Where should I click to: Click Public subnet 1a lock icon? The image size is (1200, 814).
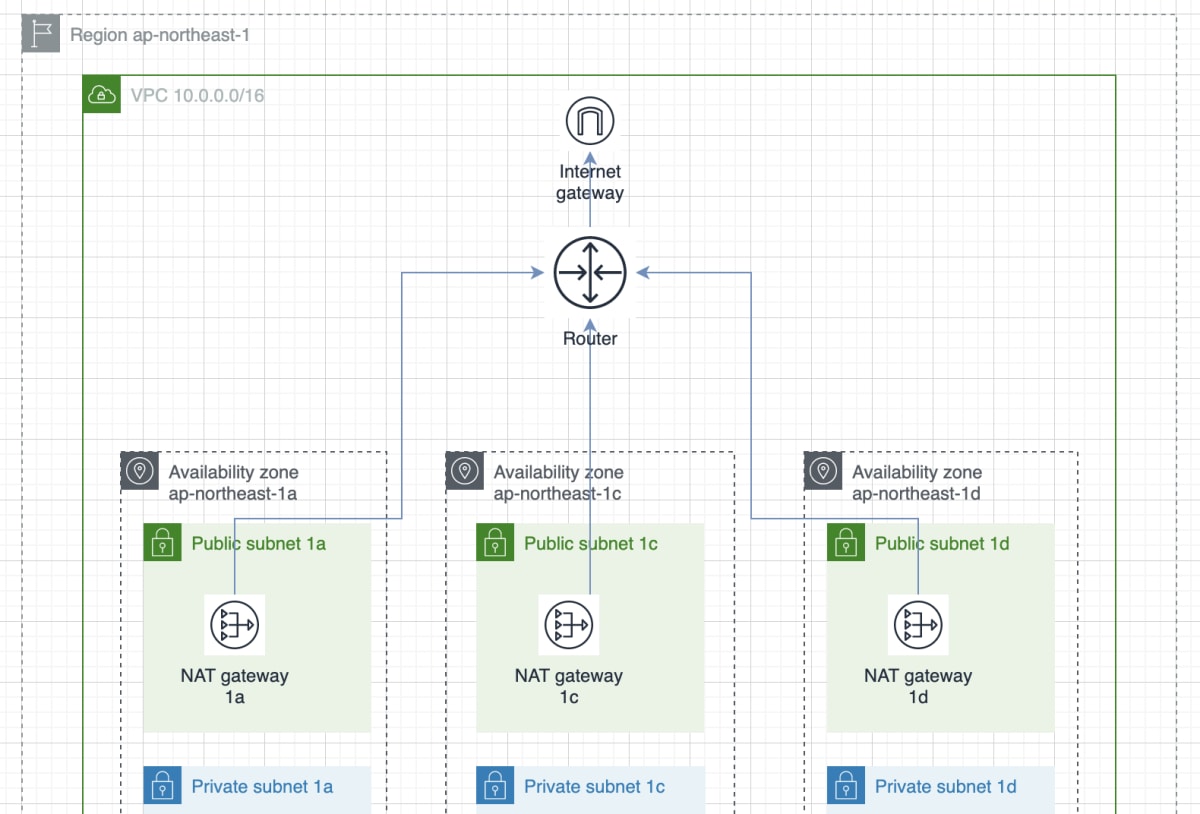[162, 543]
